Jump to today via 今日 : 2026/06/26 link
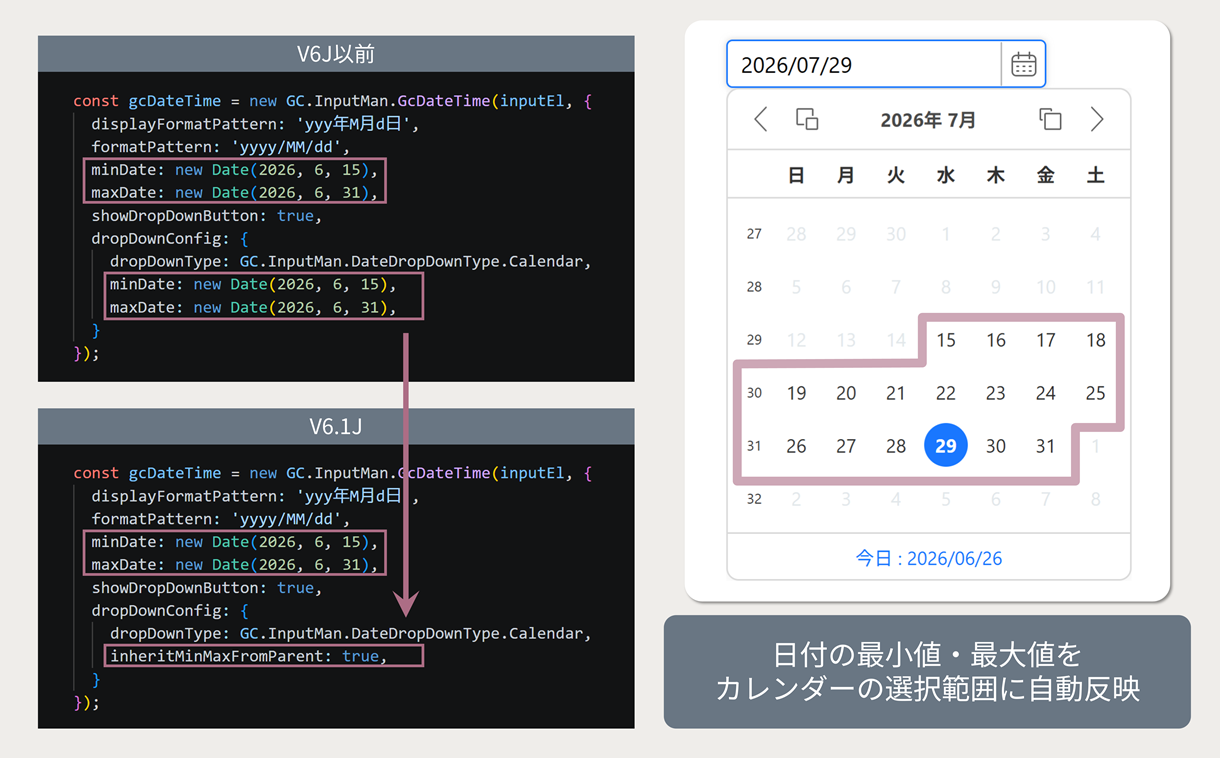 pyautogui.click(x=928, y=558)
